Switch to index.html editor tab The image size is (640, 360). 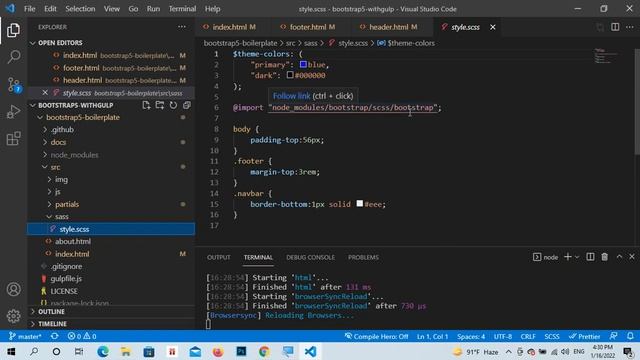(x=229, y=27)
